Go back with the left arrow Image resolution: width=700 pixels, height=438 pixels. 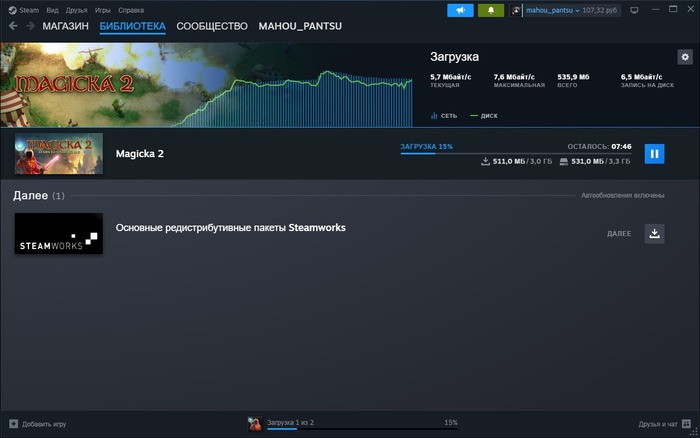click(13, 26)
